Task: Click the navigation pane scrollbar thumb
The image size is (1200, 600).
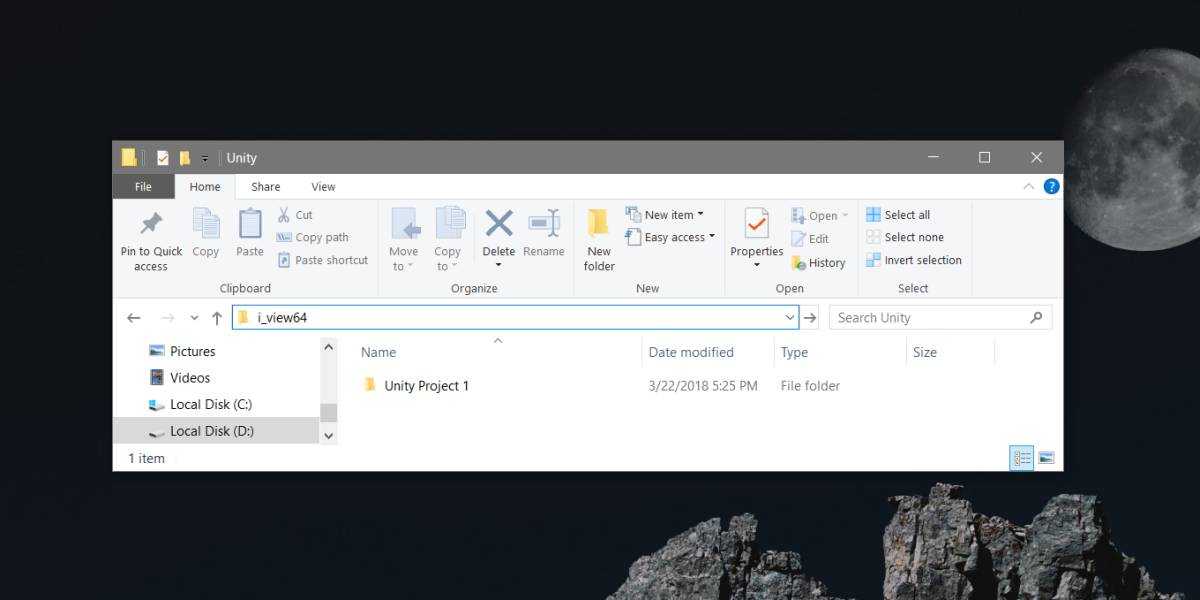Action: 329,413
